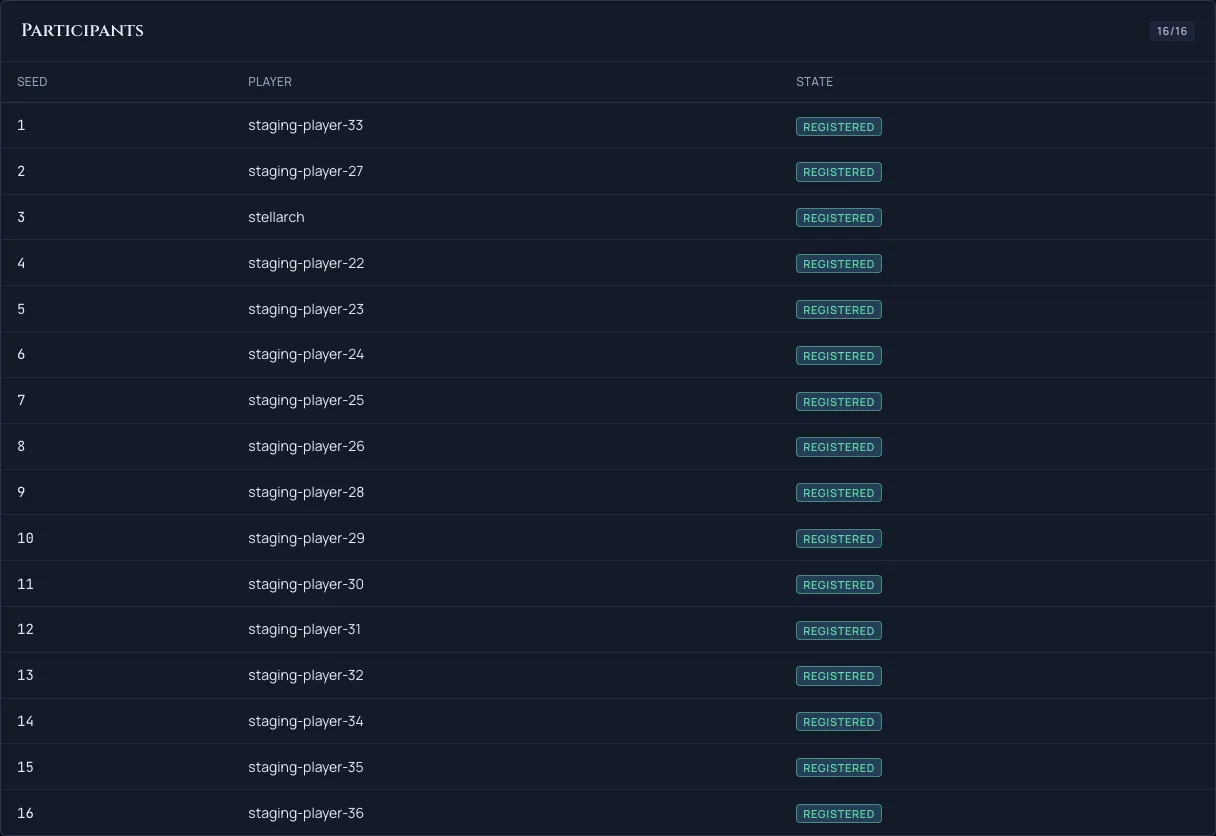Select player staging-player-24

click(x=306, y=355)
